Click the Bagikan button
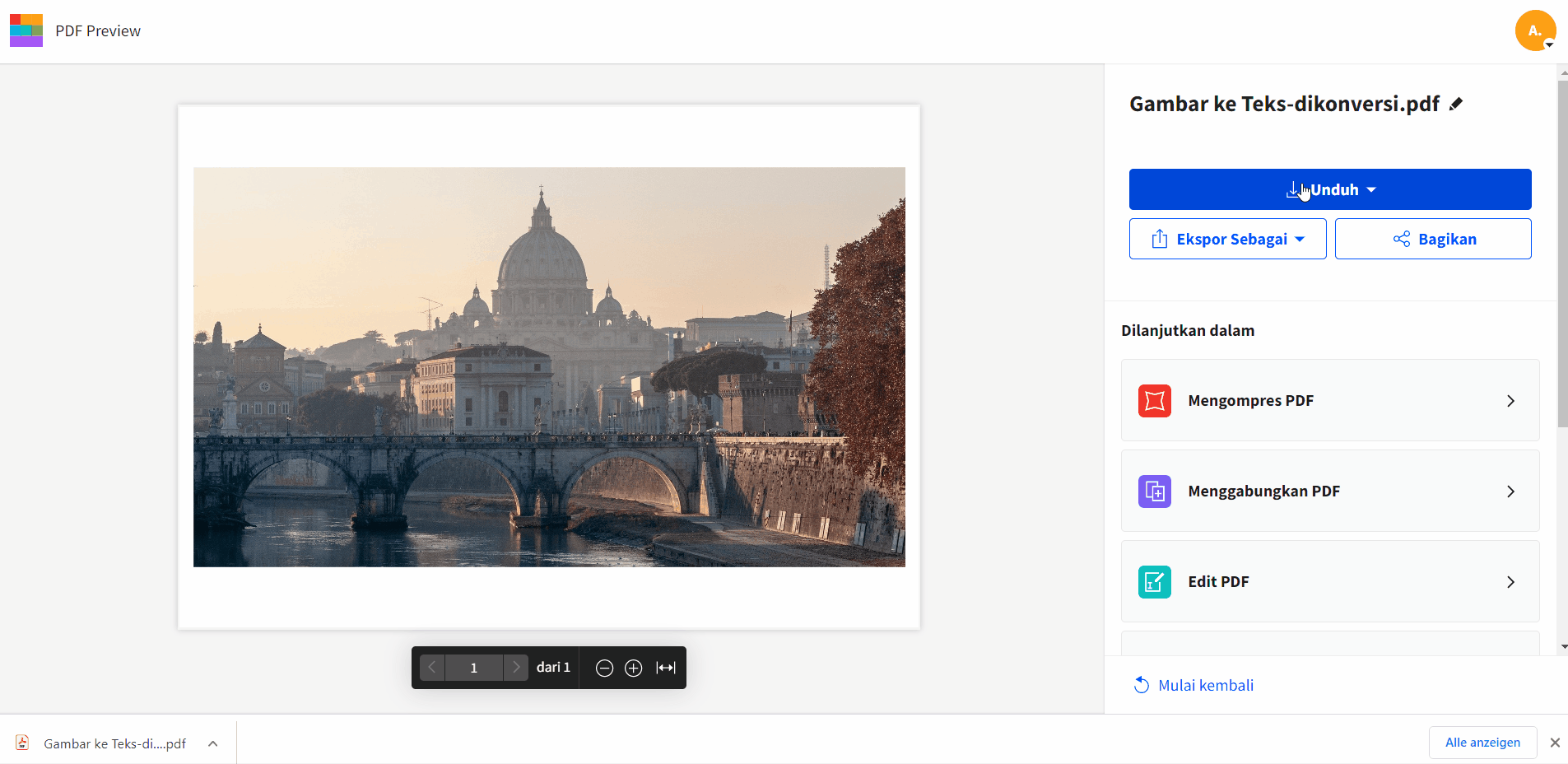Screen dimensions: 1568x764 [x=1432, y=239]
